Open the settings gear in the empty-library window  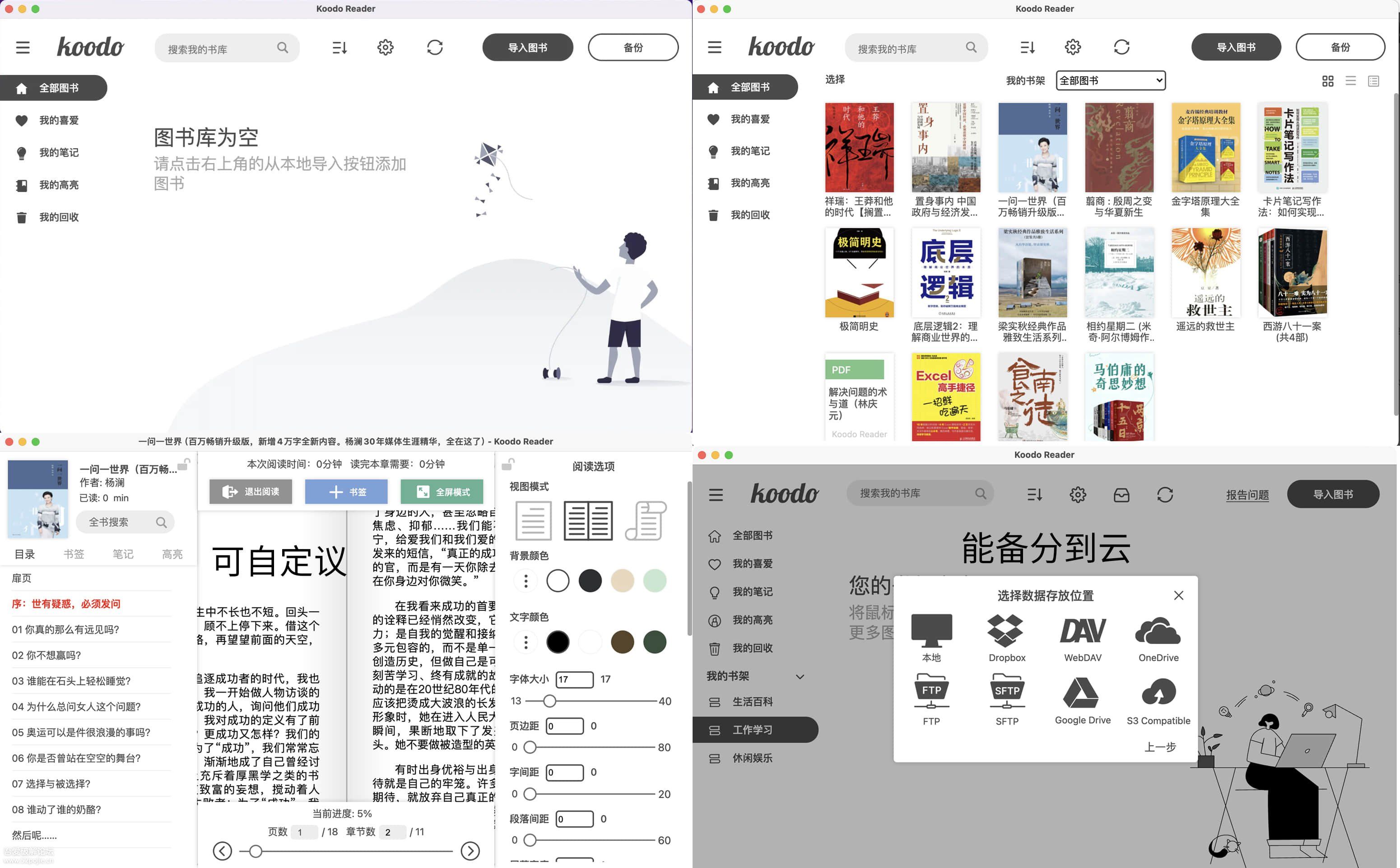[x=386, y=47]
